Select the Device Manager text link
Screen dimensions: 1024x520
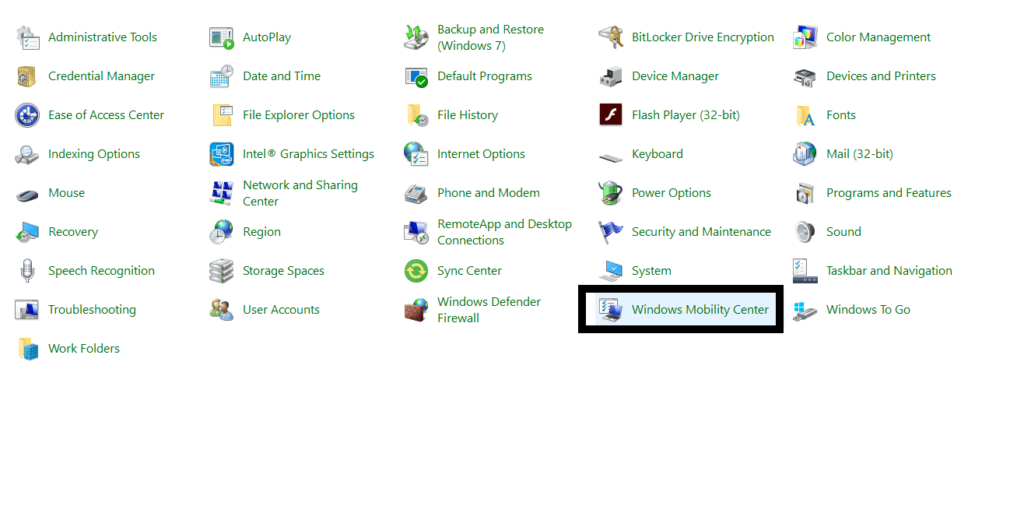pyautogui.click(x=675, y=76)
